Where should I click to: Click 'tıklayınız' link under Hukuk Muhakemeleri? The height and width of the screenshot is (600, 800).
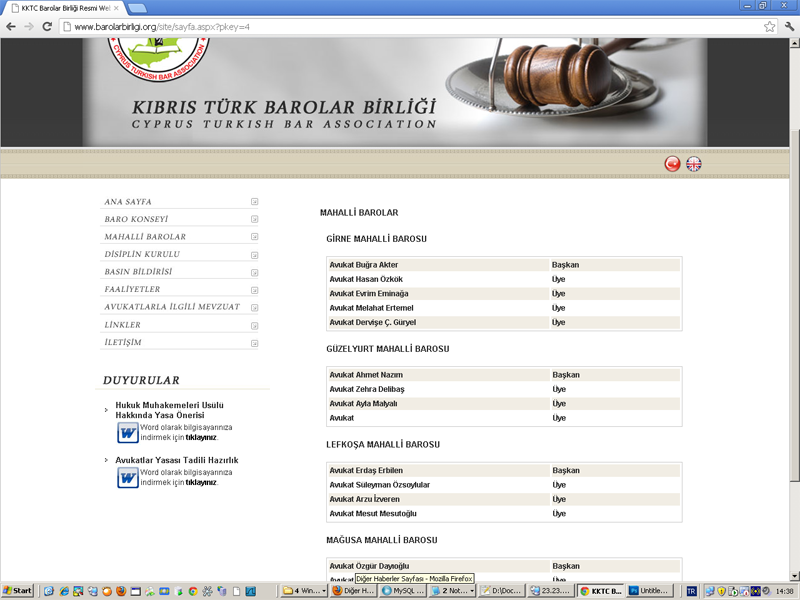[201, 437]
